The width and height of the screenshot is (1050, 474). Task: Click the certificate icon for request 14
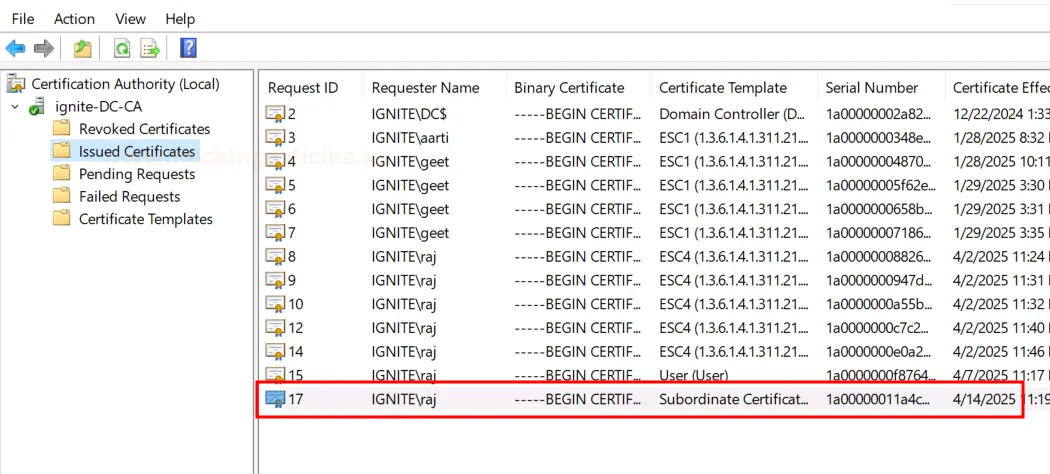click(275, 351)
